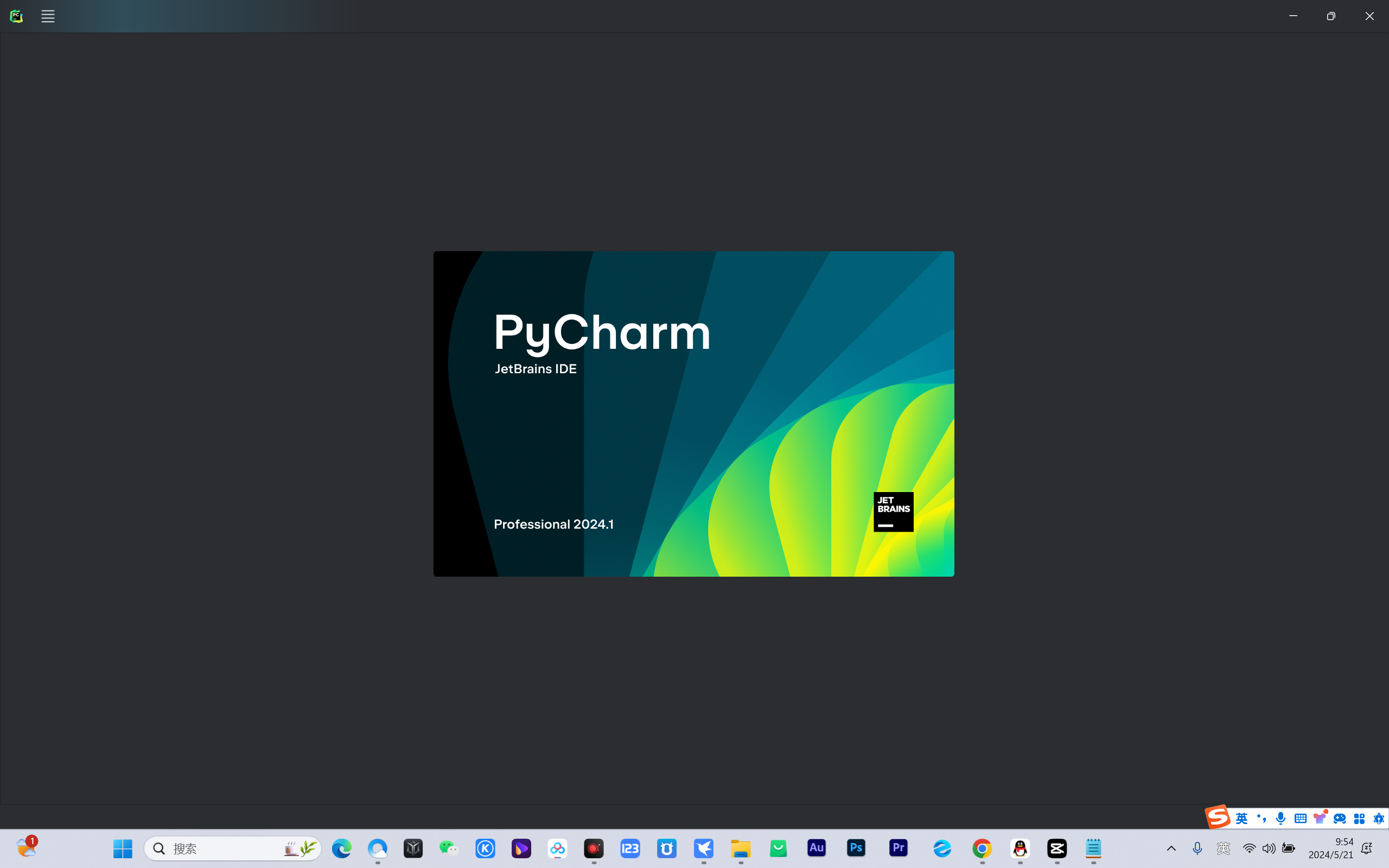Screen dimensions: 1389x868
Task: Toggle the taskbar IME 英 indicator
Action: point(1223,848)
